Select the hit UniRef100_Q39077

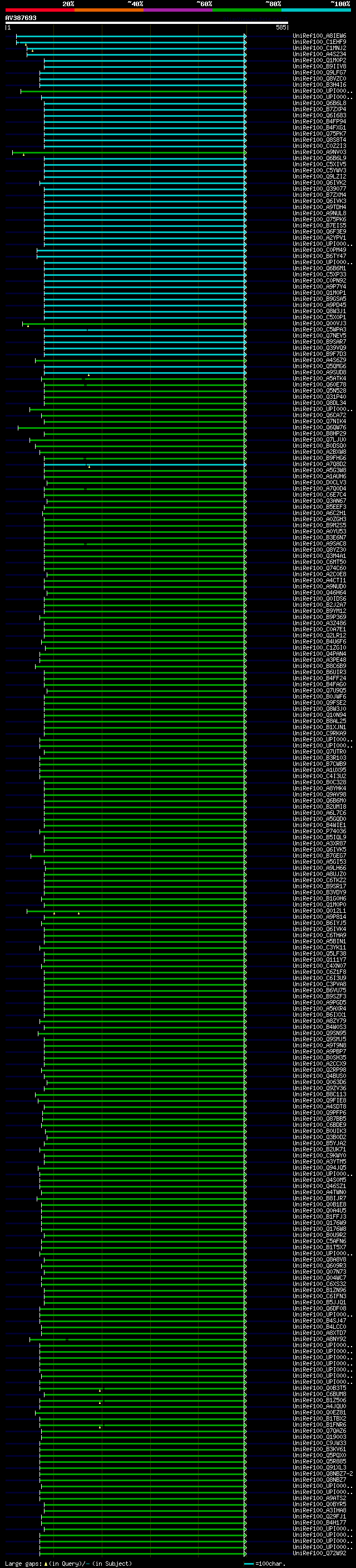[x=319, y=189]
